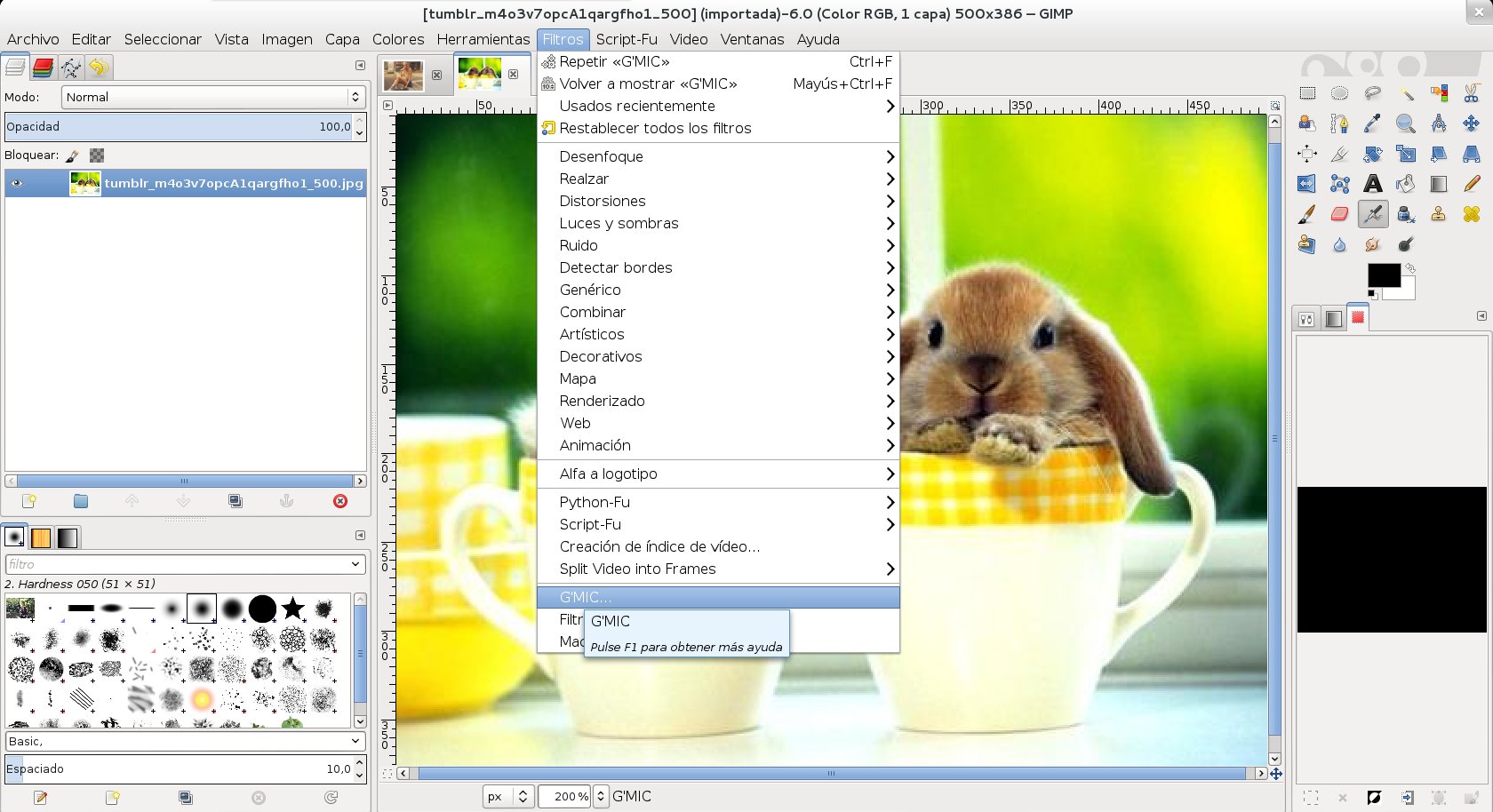Switch to the Channels tab
1493x812 pixels.
coord(43,68)
